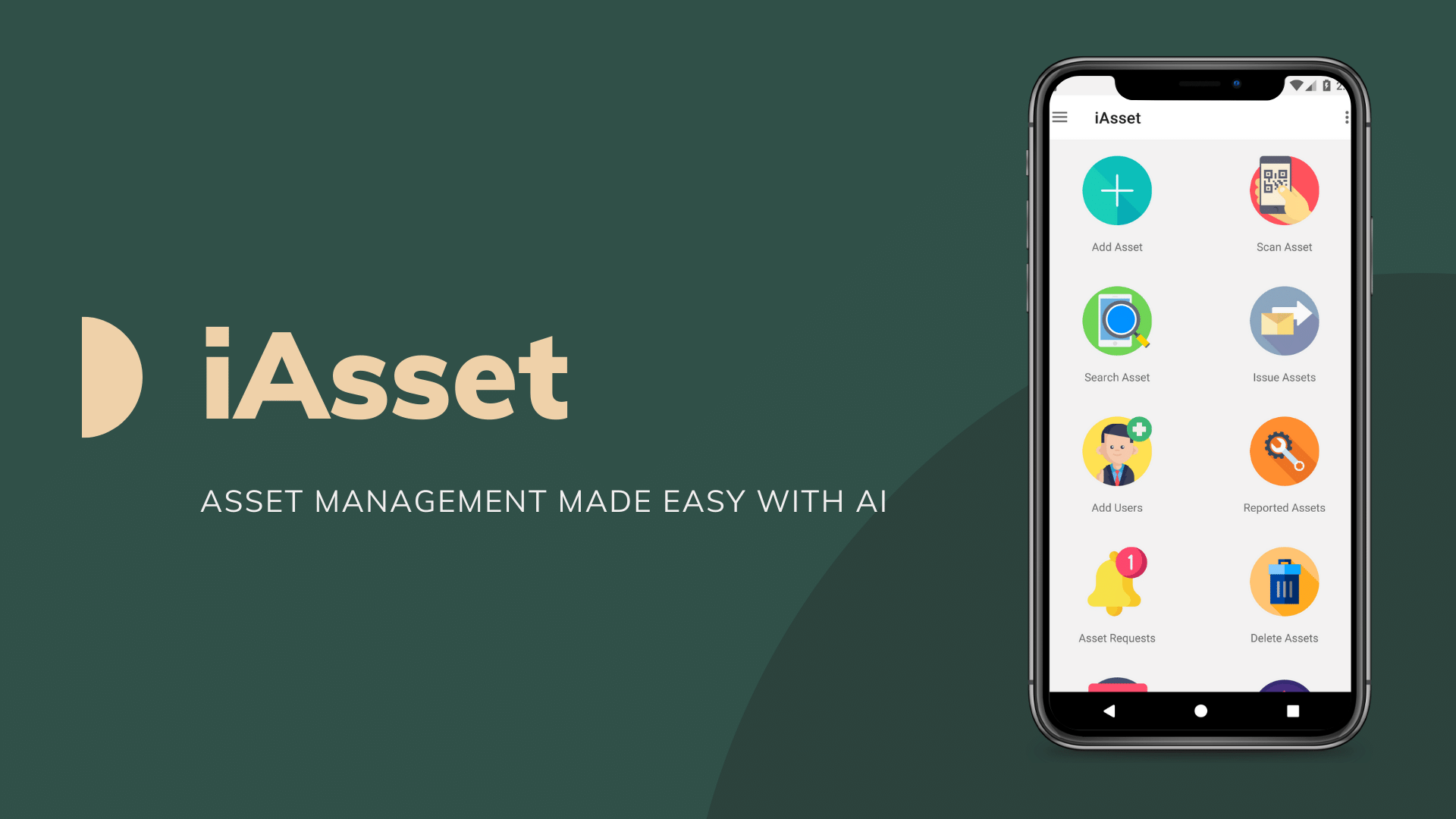Expand the navigation drawer menu
The height and width of the screenshot is (819, 1456).
click(1060, 117)
